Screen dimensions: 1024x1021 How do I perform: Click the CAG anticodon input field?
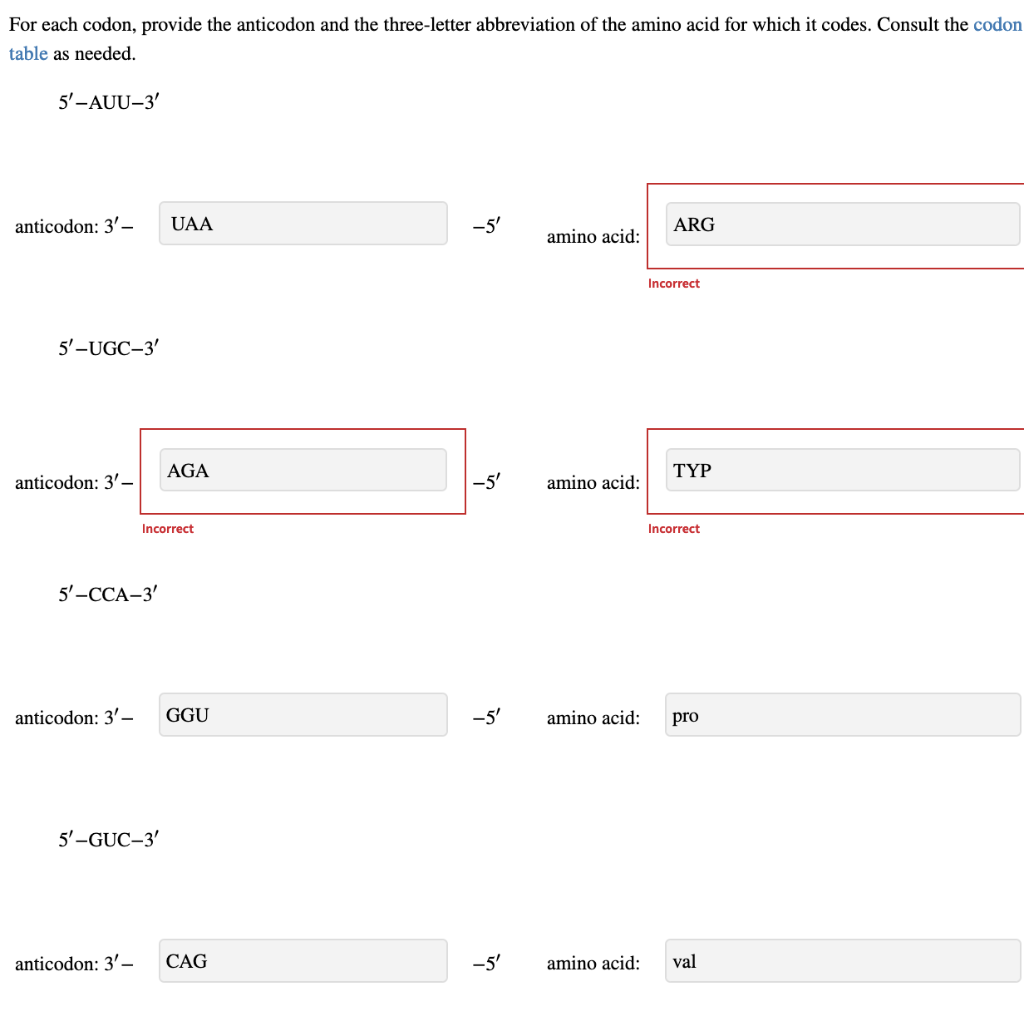[x=302, y=960]
